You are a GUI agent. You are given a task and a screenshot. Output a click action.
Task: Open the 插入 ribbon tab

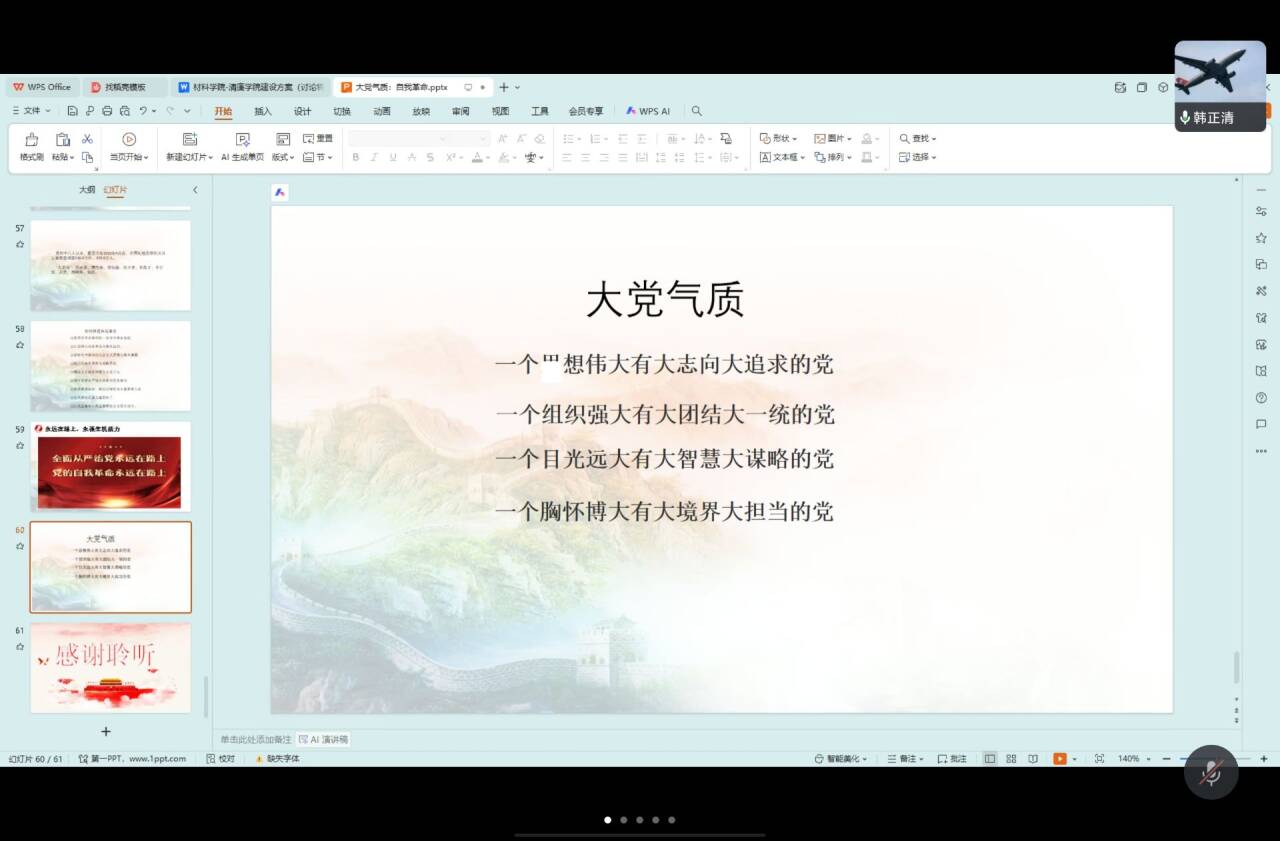262,111
